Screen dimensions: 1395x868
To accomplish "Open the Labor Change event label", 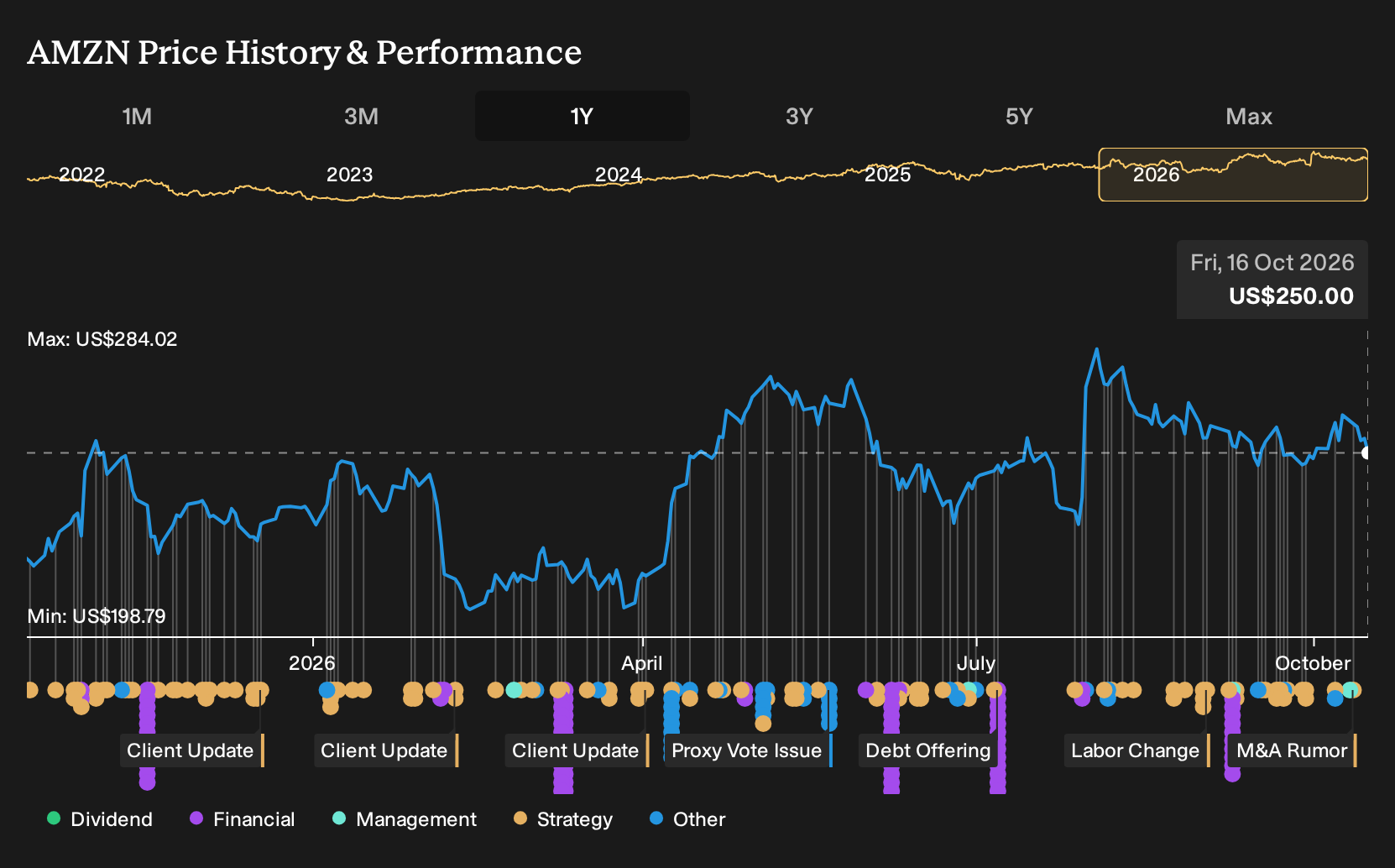I will click(x=1136, y=750).
